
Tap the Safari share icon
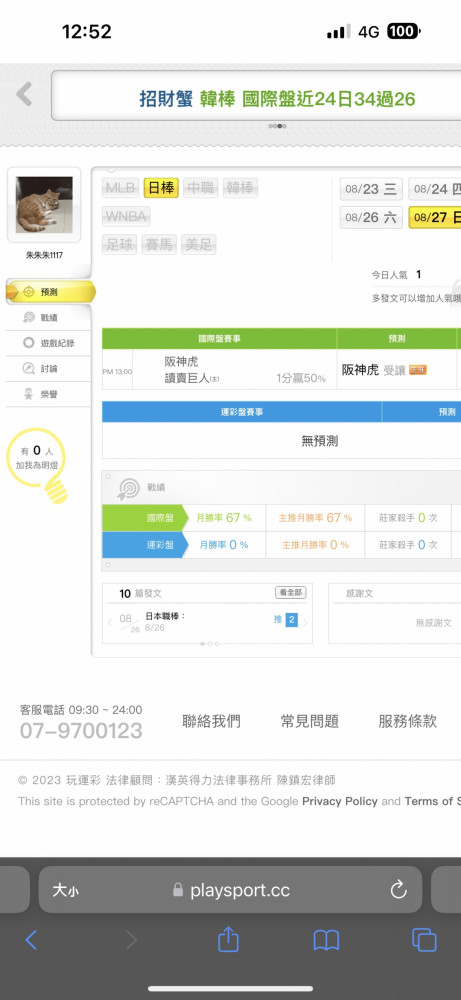[228, 939]
